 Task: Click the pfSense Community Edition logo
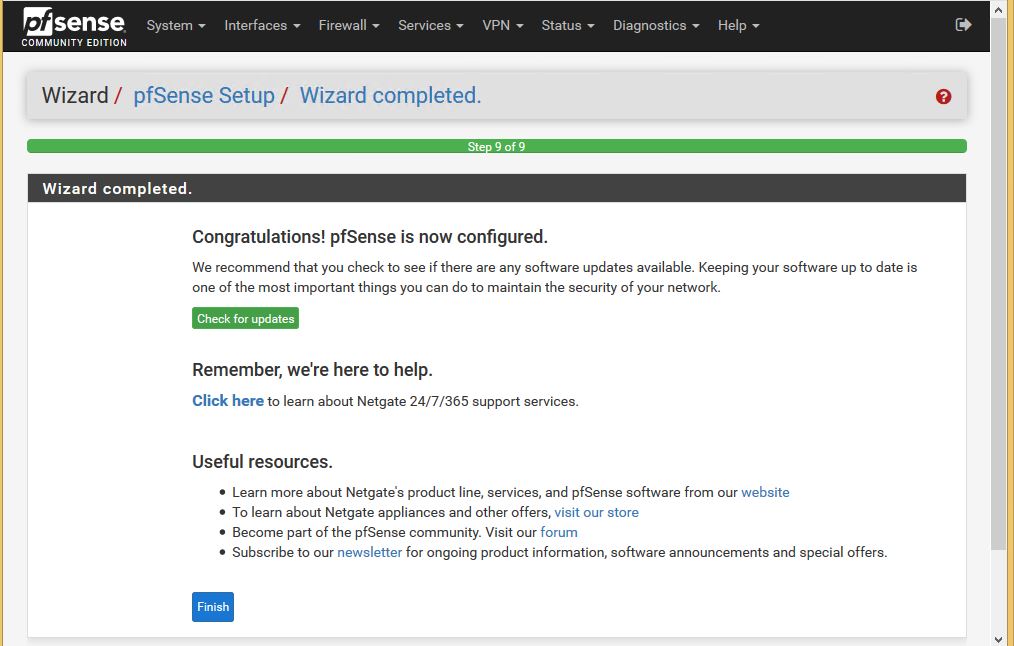click(74, 27)
